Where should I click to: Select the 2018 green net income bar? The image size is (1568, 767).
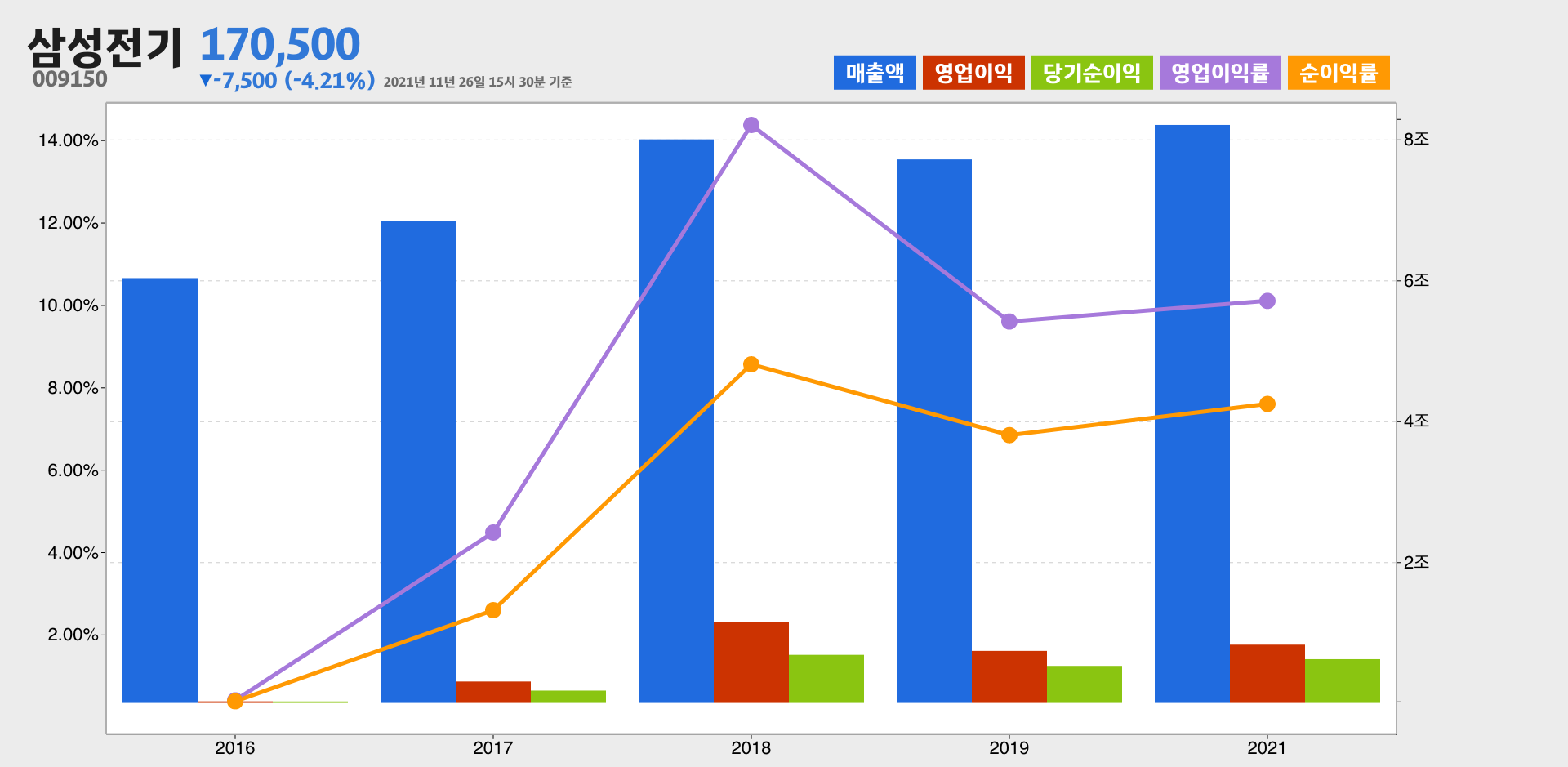[826, 679]
